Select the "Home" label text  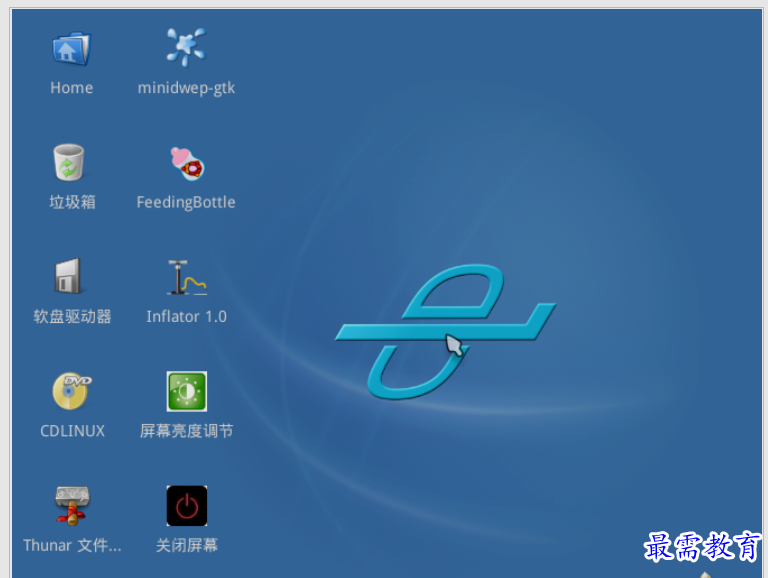(x=72, y=88)
